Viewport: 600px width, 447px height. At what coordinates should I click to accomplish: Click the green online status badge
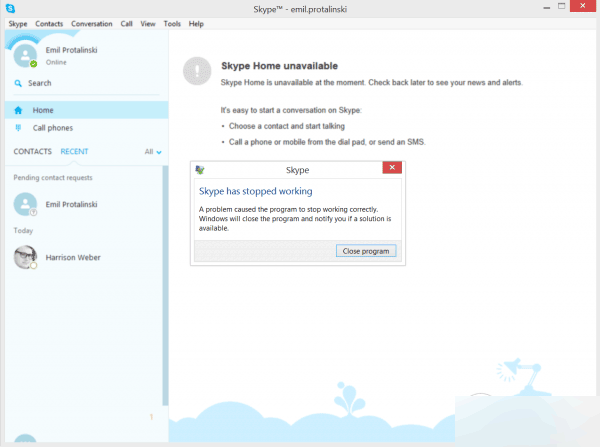click(x=33, y=64)
